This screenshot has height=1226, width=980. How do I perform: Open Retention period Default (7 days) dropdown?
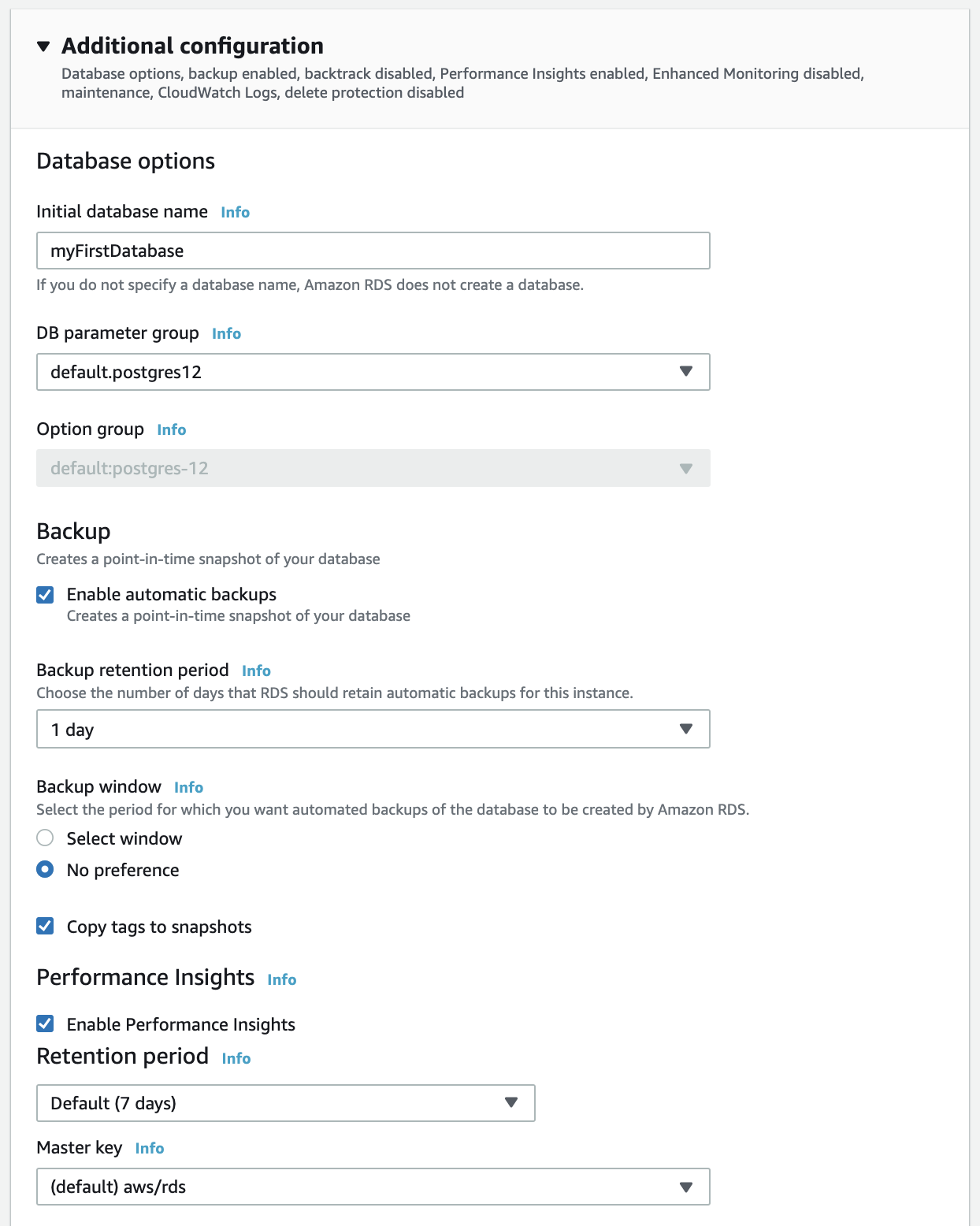click(285, 1103)
